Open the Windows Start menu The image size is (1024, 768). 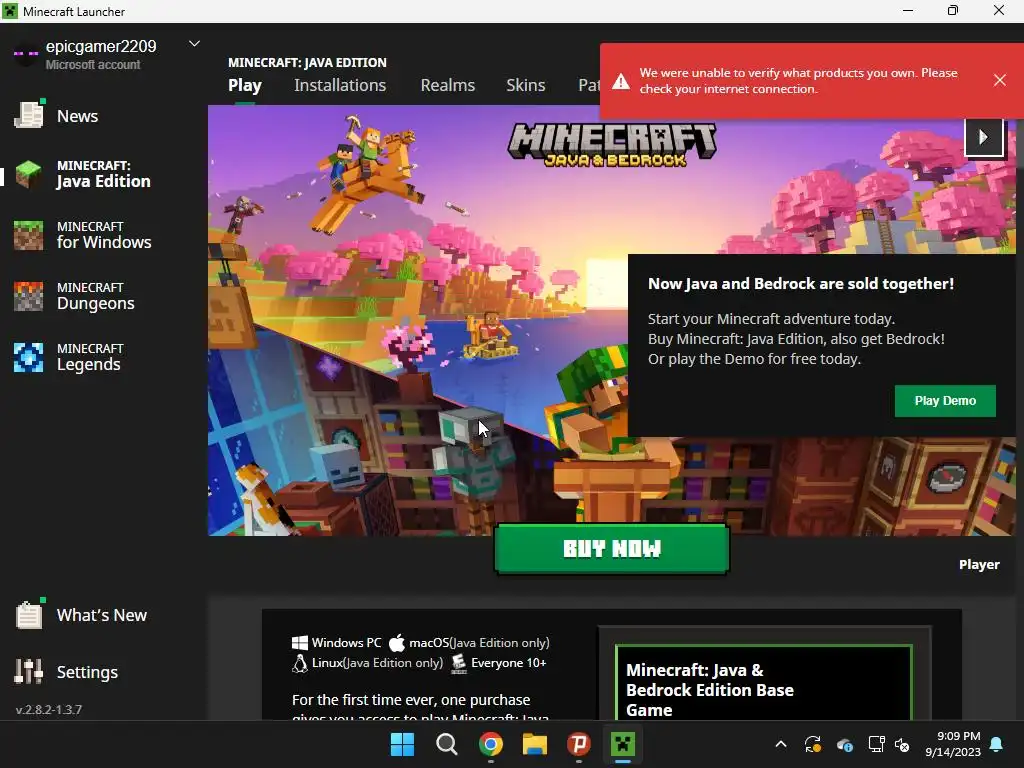(402, 744)
